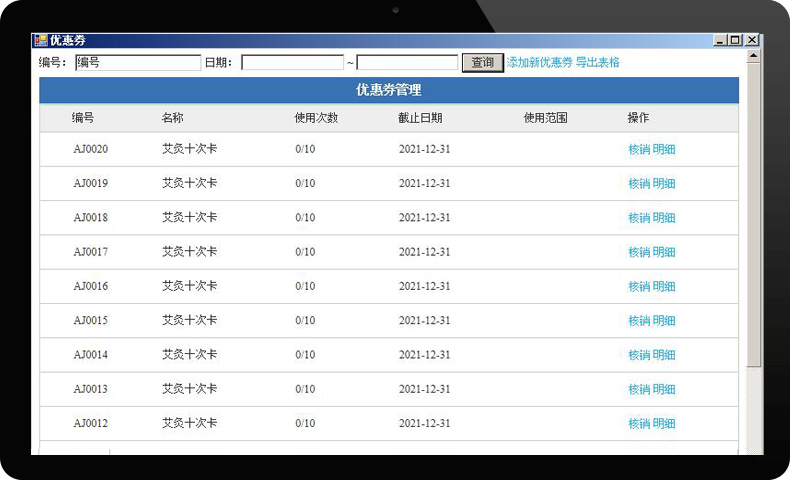Open the 添加新优惠券 link
This screenshot has width=790, height=480.
(540, 62)
